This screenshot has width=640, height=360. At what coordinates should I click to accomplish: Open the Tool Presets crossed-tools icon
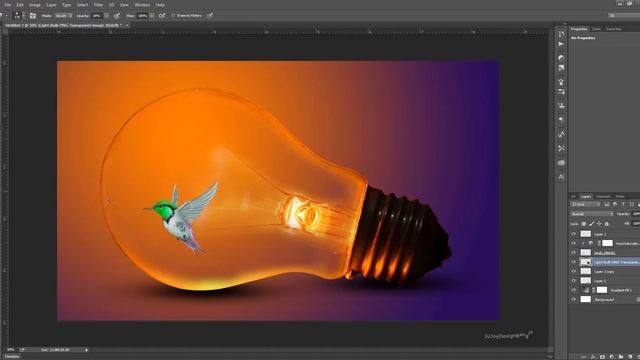pyautogui.click(x=561, y=148)
